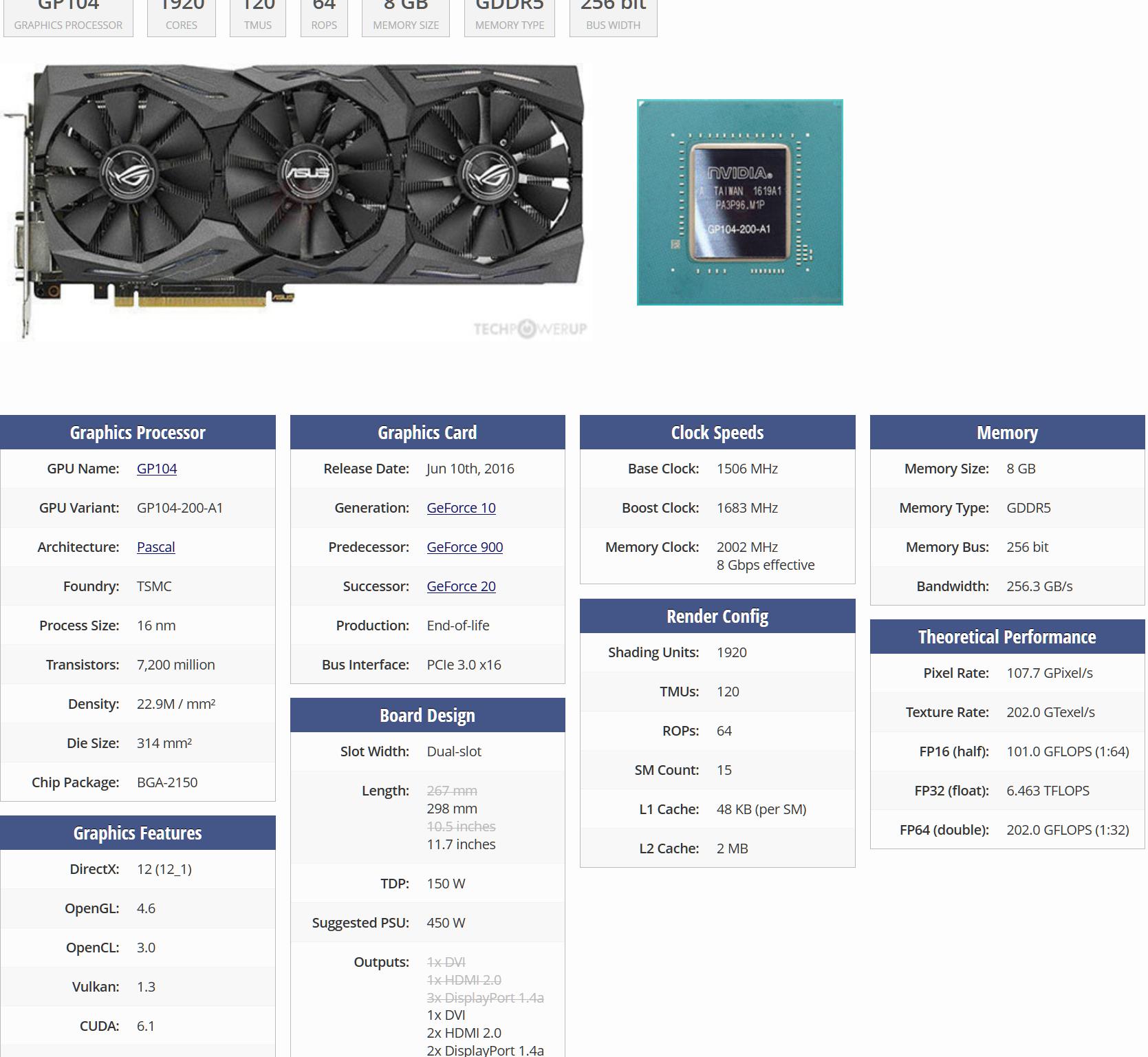Viewport: 1148px width, 1057px height.
Task: Select the 11.7 inches length value
Action: coord(461,844)
